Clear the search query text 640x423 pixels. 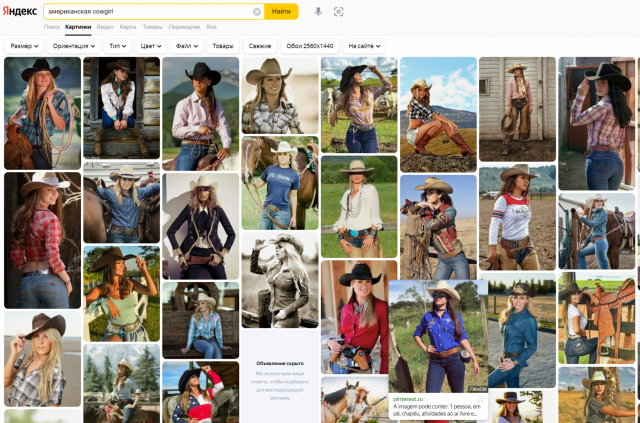257,12
